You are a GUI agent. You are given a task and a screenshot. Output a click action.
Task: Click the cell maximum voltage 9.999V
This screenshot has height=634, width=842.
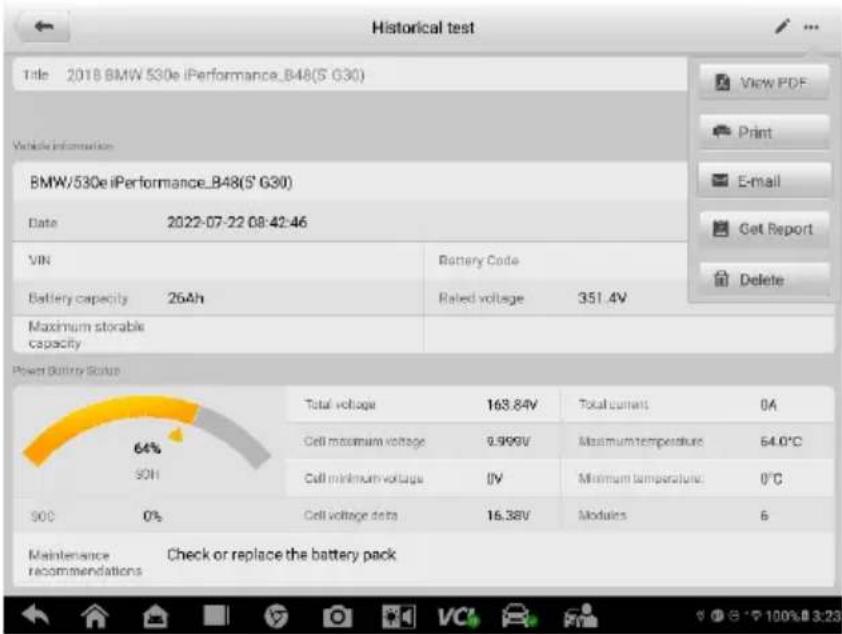tap(508, 442)
